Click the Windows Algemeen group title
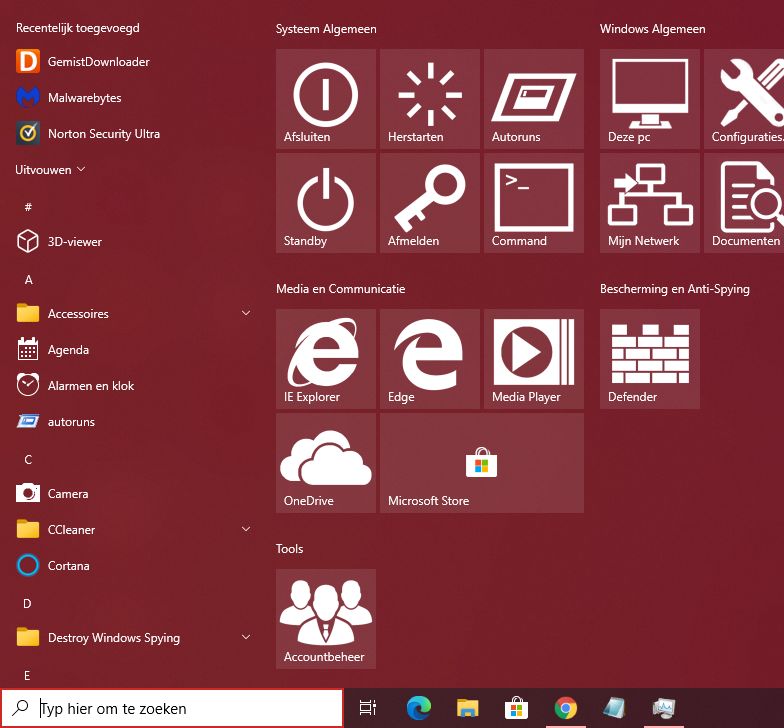784x728 pixels. click(x=652, y=29)
